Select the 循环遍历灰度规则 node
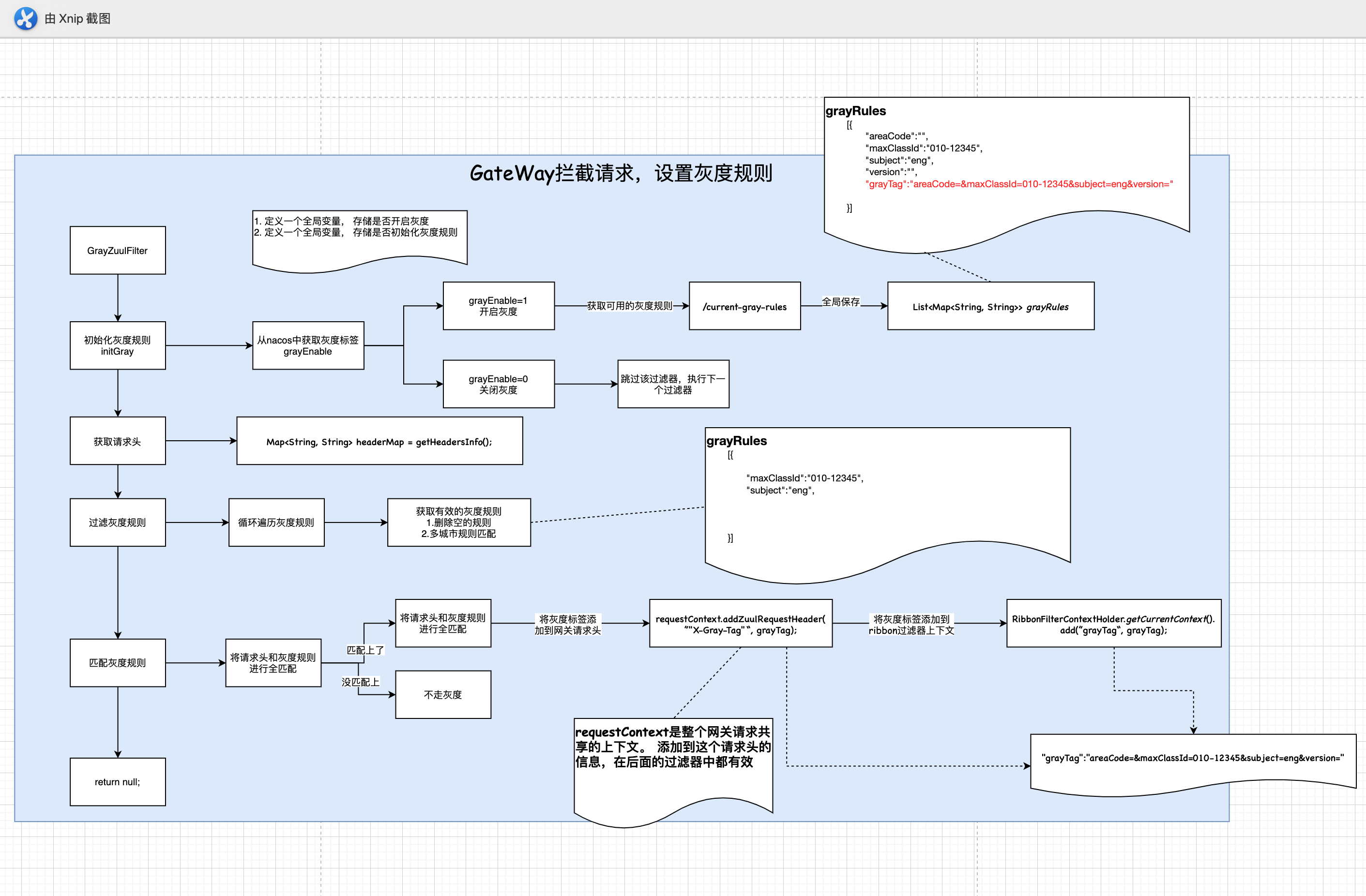 click(276, 522)
